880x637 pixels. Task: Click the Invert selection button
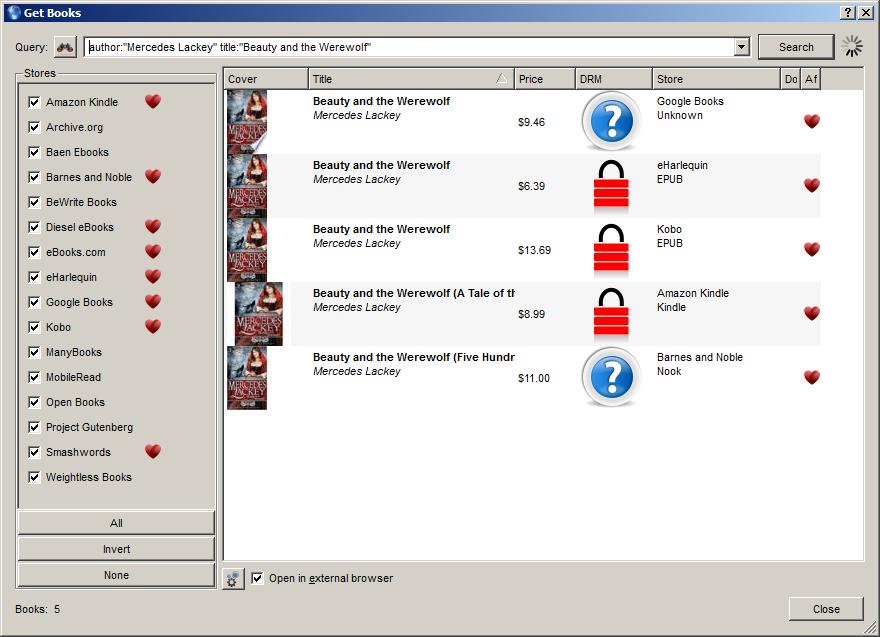(116, 549)
